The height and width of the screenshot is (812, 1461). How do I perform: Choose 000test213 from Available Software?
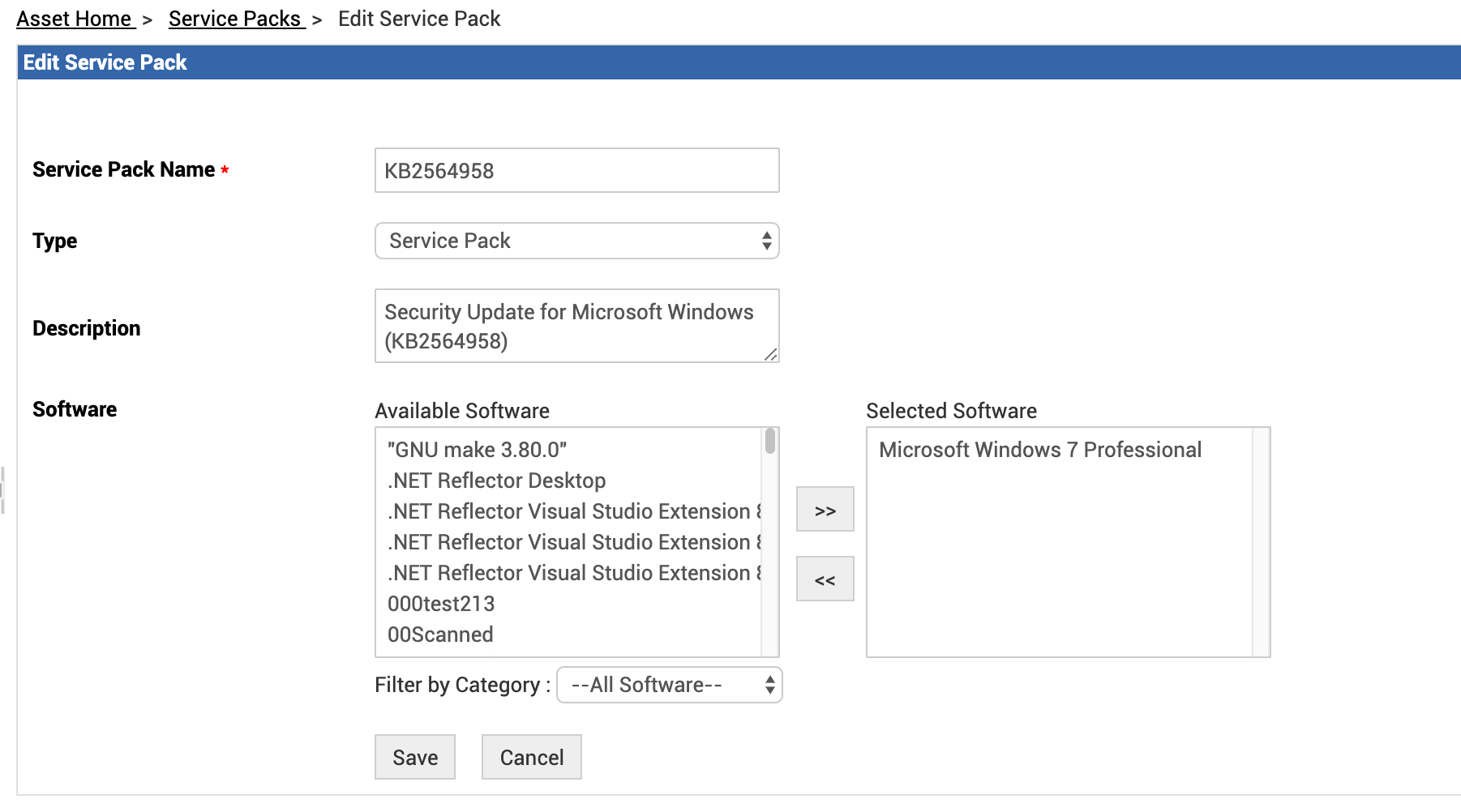[x=441, y=604]
